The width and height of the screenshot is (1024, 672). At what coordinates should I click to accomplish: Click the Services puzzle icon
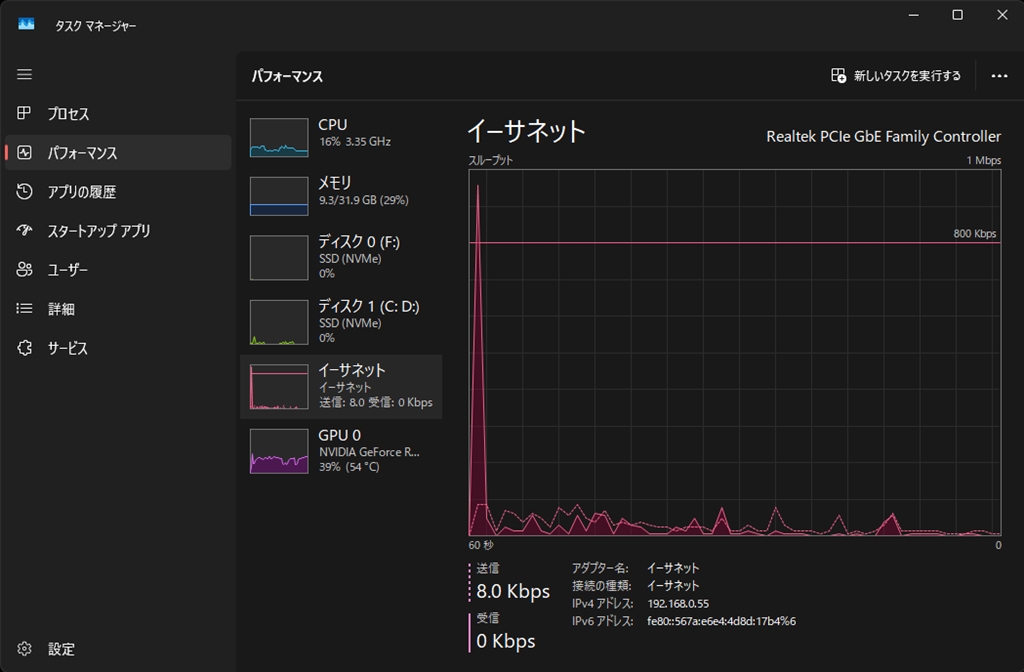pyautogui.click(x=25, y=348)
